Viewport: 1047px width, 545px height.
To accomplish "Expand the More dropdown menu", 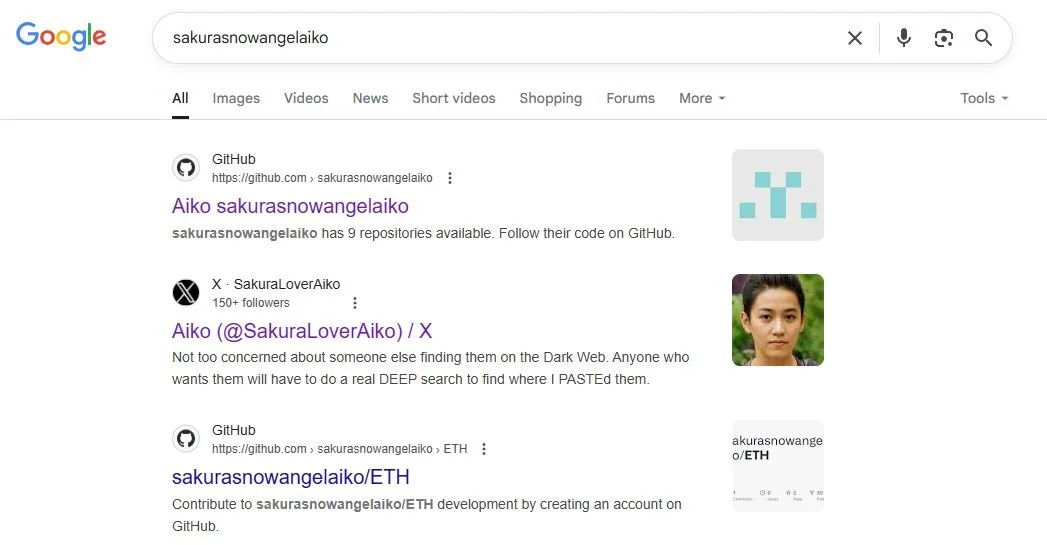I will tap(702, 98).
